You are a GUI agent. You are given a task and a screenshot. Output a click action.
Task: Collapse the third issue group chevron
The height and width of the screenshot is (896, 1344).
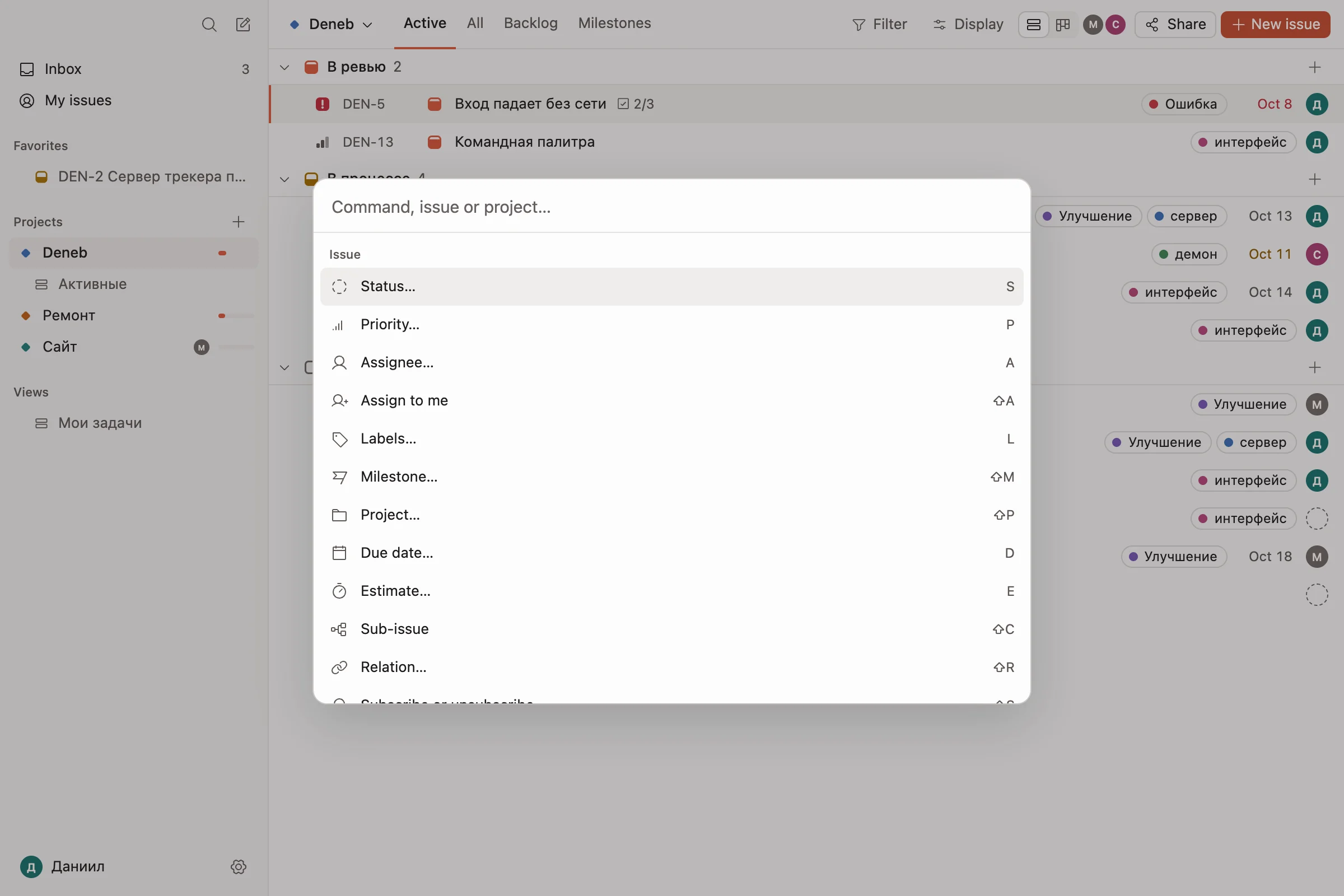(284, 367)
